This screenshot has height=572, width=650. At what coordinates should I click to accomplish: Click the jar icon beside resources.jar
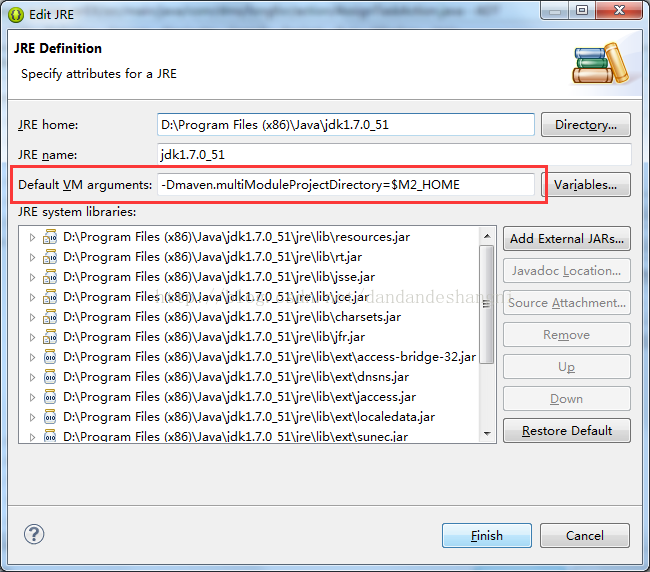50,237
